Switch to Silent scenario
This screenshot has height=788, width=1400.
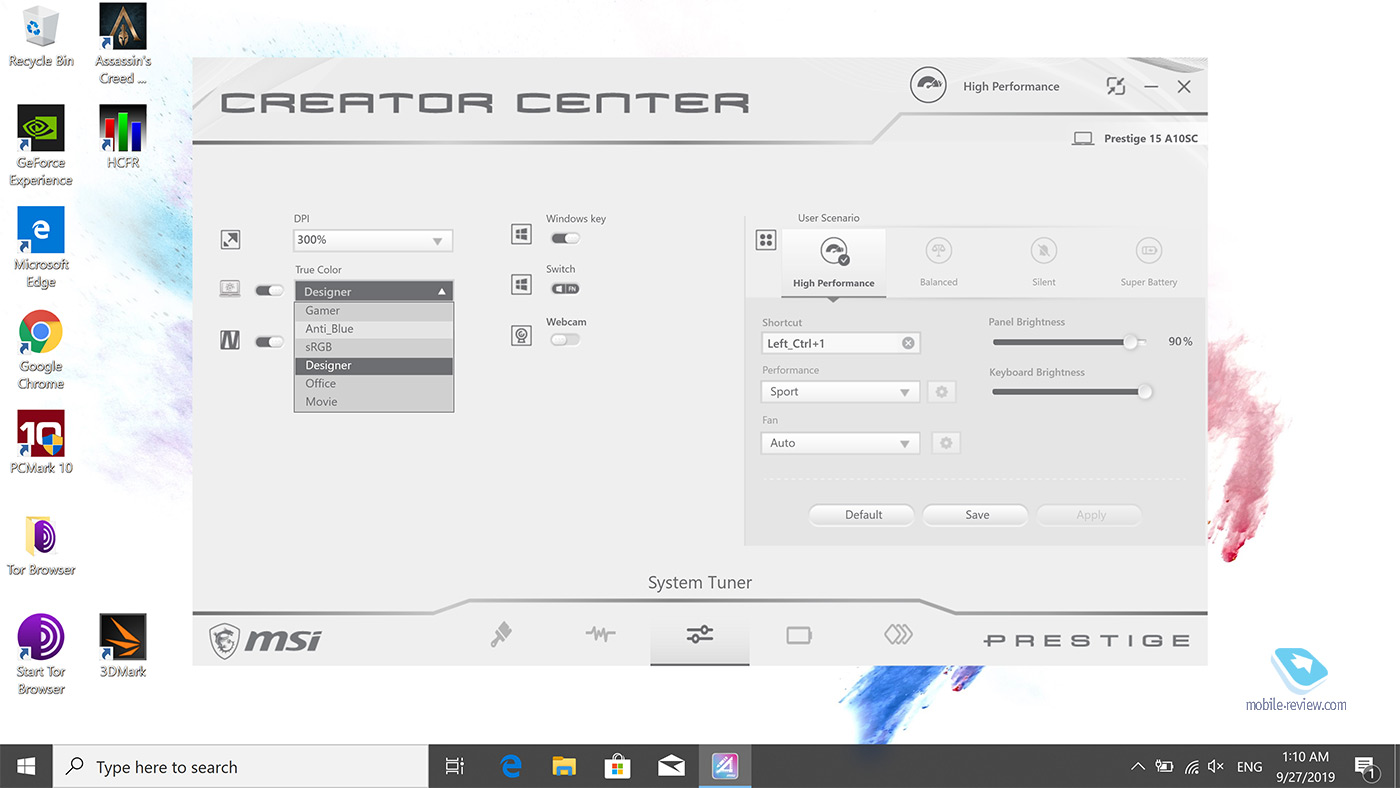point(1043,263)
